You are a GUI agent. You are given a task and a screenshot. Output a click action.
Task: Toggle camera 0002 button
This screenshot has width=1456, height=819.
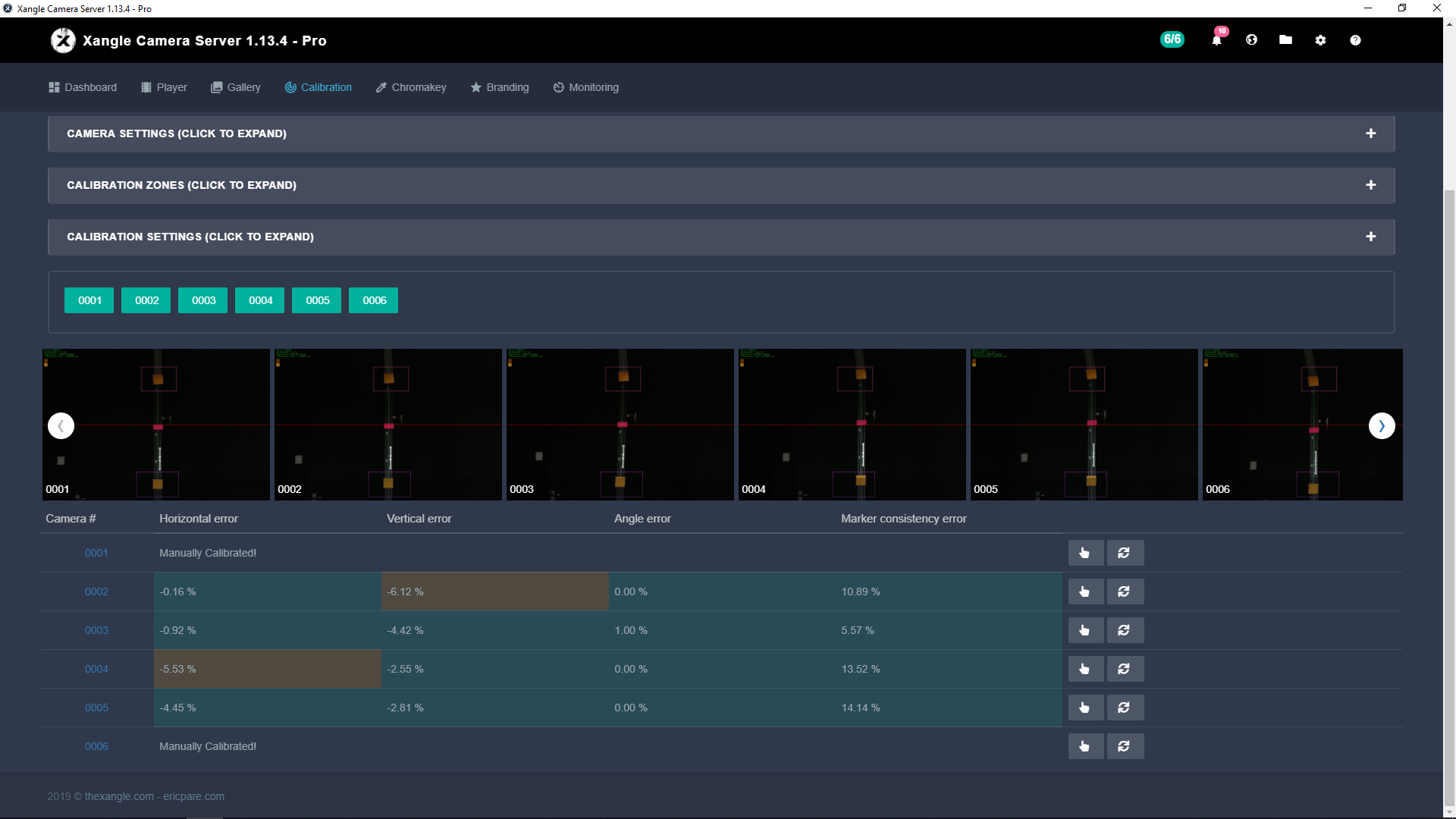pos(146,300)
